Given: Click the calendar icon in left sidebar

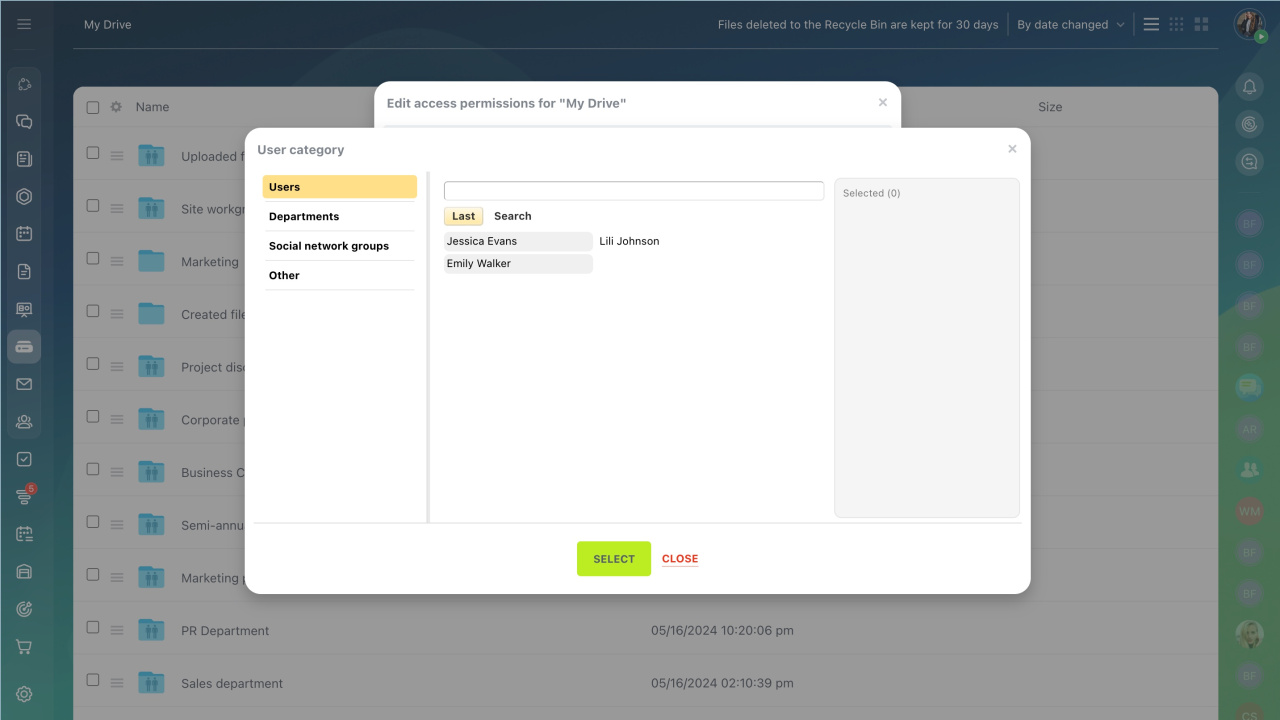Looking at the screenshot, I should click(x=24, y=234).
